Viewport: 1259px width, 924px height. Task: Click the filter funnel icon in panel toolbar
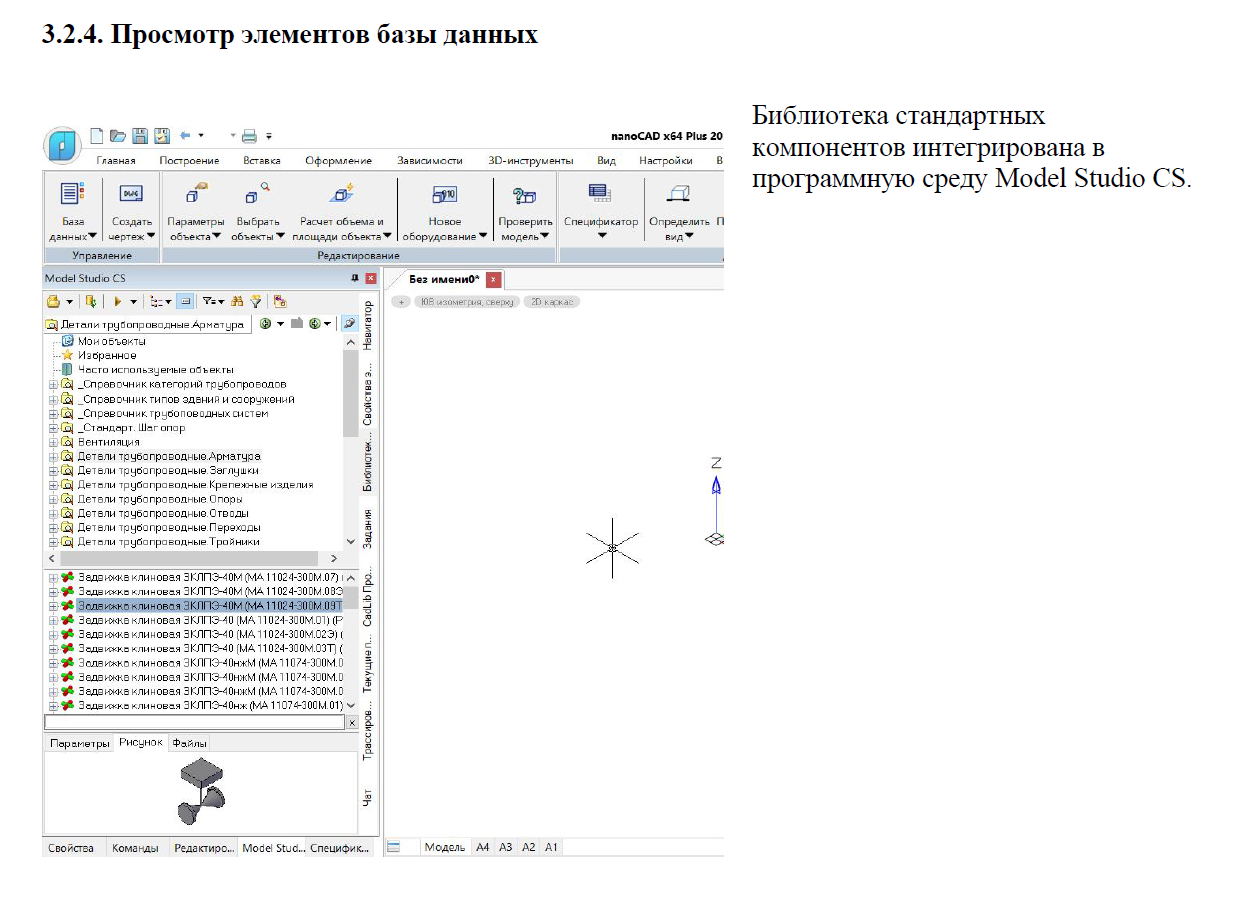coord(256,300)
